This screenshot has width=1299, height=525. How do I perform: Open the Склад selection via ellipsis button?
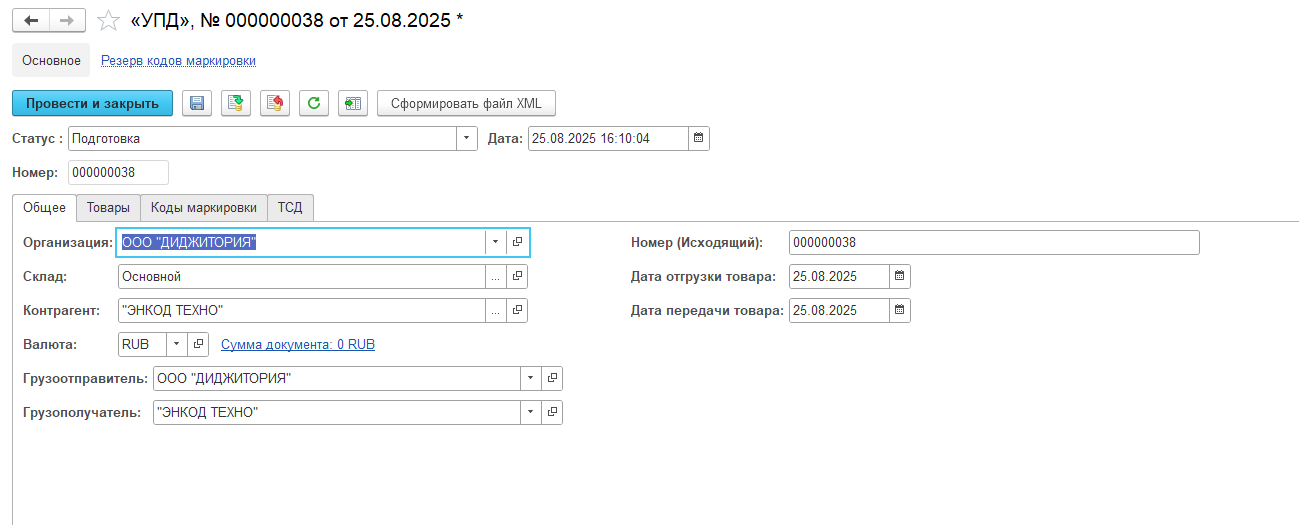coord(496,276)
